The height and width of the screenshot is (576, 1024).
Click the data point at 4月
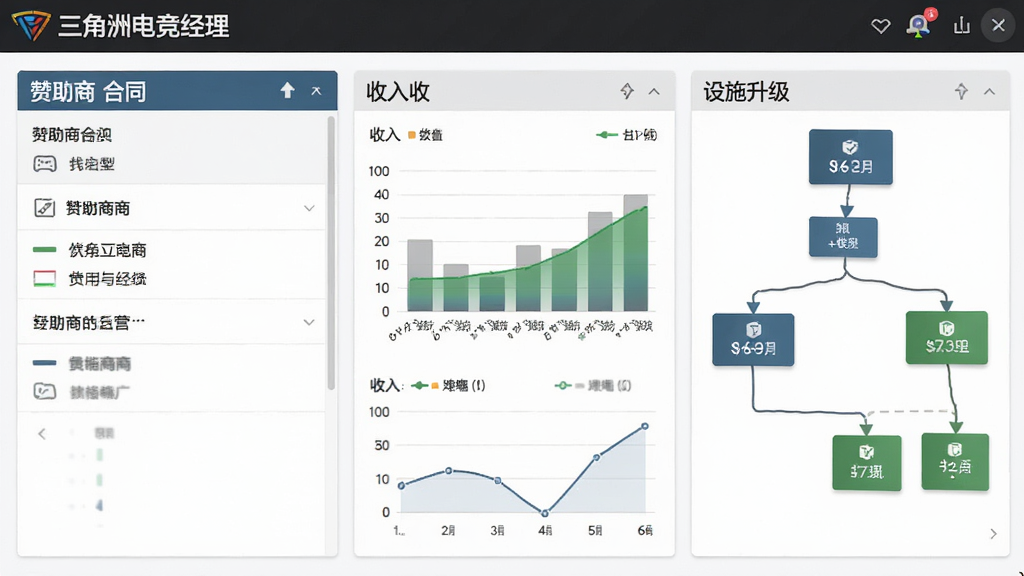click(x=545, y=513)
